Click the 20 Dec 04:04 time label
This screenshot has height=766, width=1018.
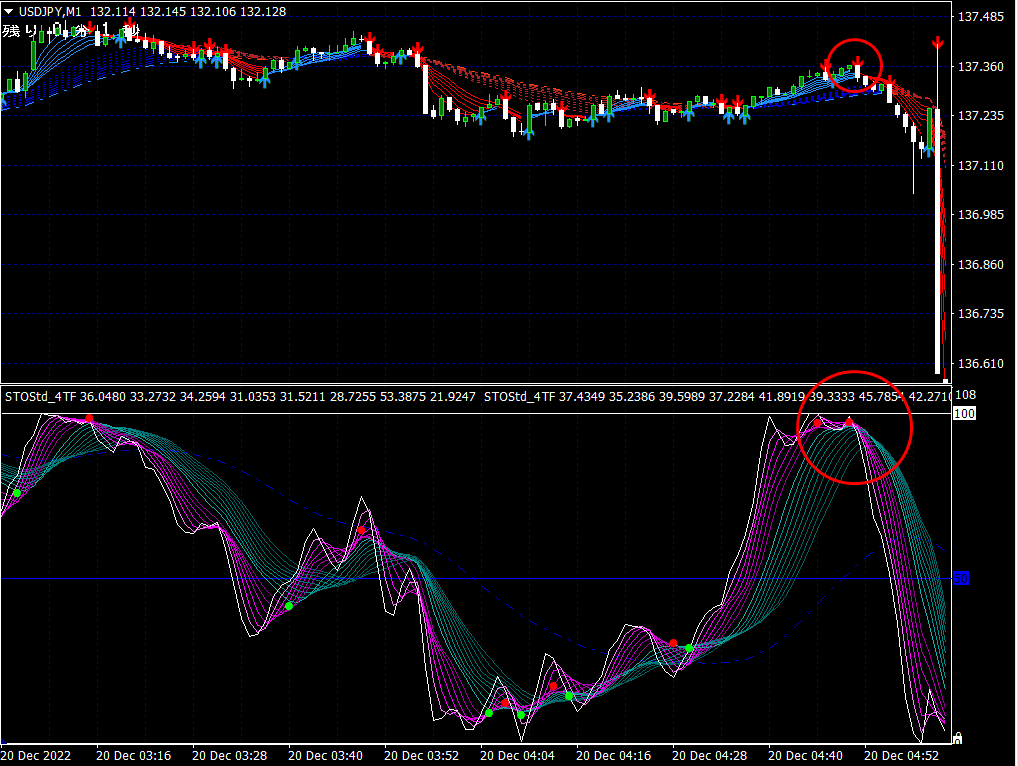pos(517,756)
